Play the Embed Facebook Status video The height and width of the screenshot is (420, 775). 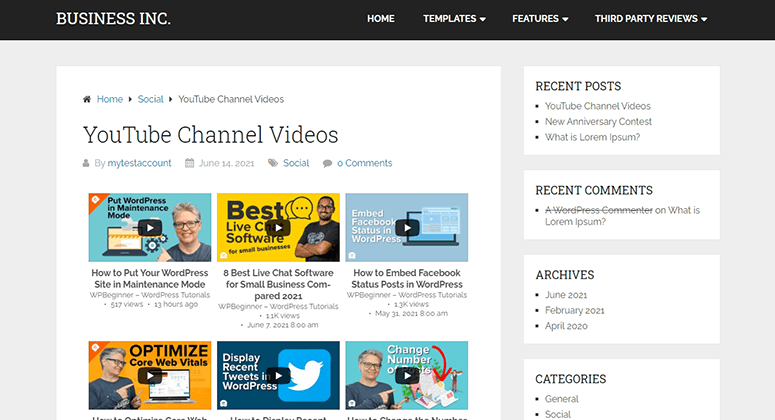click(x=407, y=228)
